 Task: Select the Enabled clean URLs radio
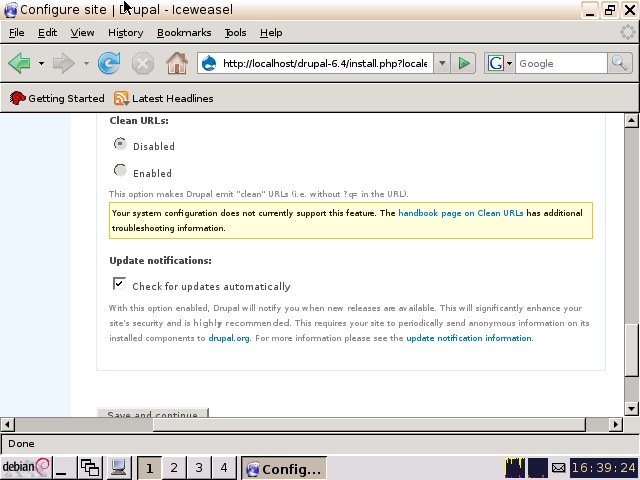pos(120,171)
